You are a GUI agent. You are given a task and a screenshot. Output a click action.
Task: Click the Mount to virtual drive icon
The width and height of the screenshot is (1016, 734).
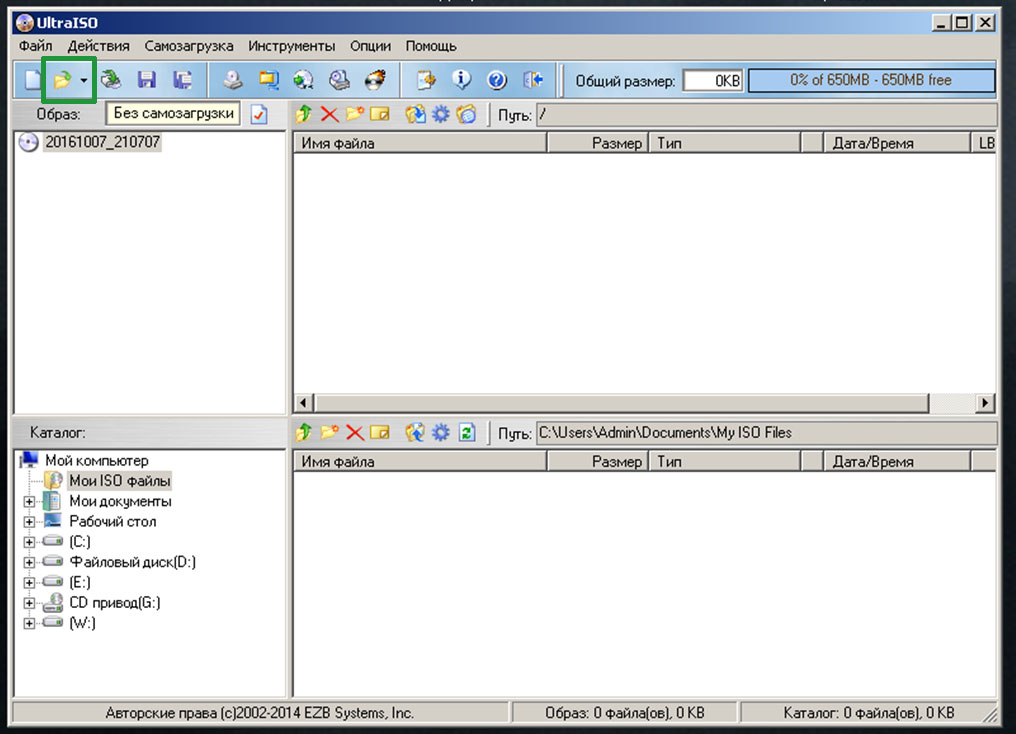[339, 80]
